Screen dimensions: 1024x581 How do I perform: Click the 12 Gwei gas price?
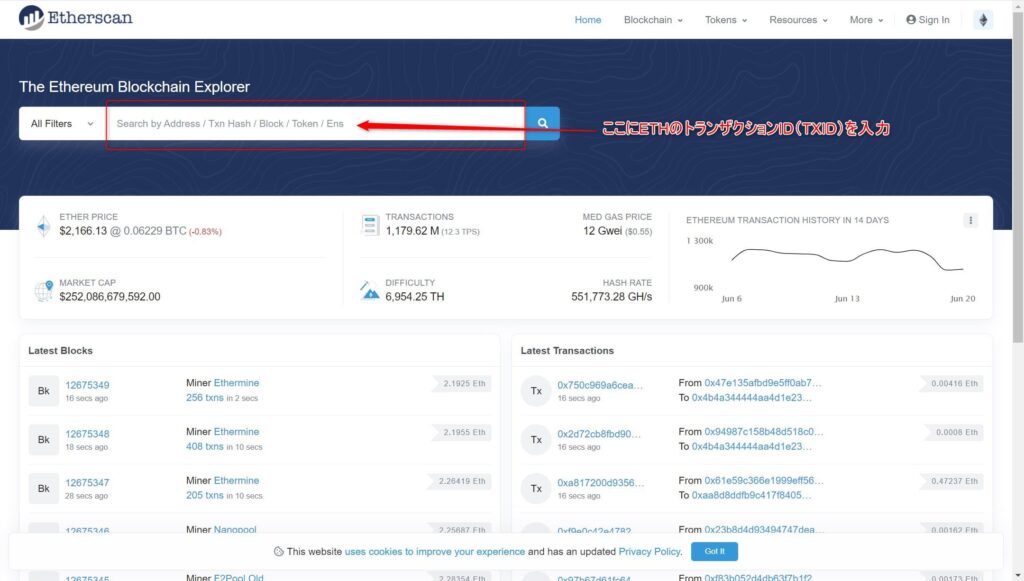603,231
